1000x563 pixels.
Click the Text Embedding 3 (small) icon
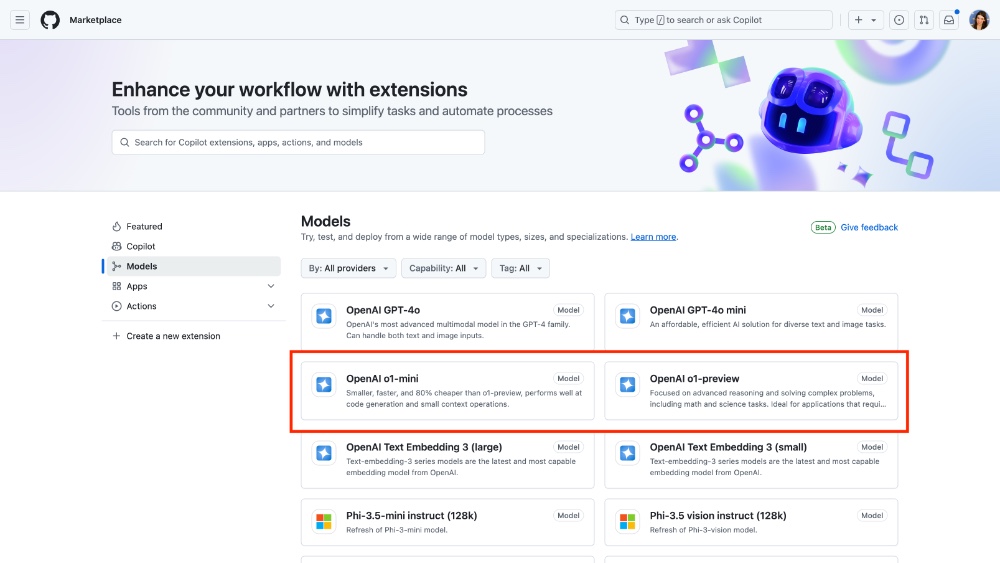tap(628, 453)
